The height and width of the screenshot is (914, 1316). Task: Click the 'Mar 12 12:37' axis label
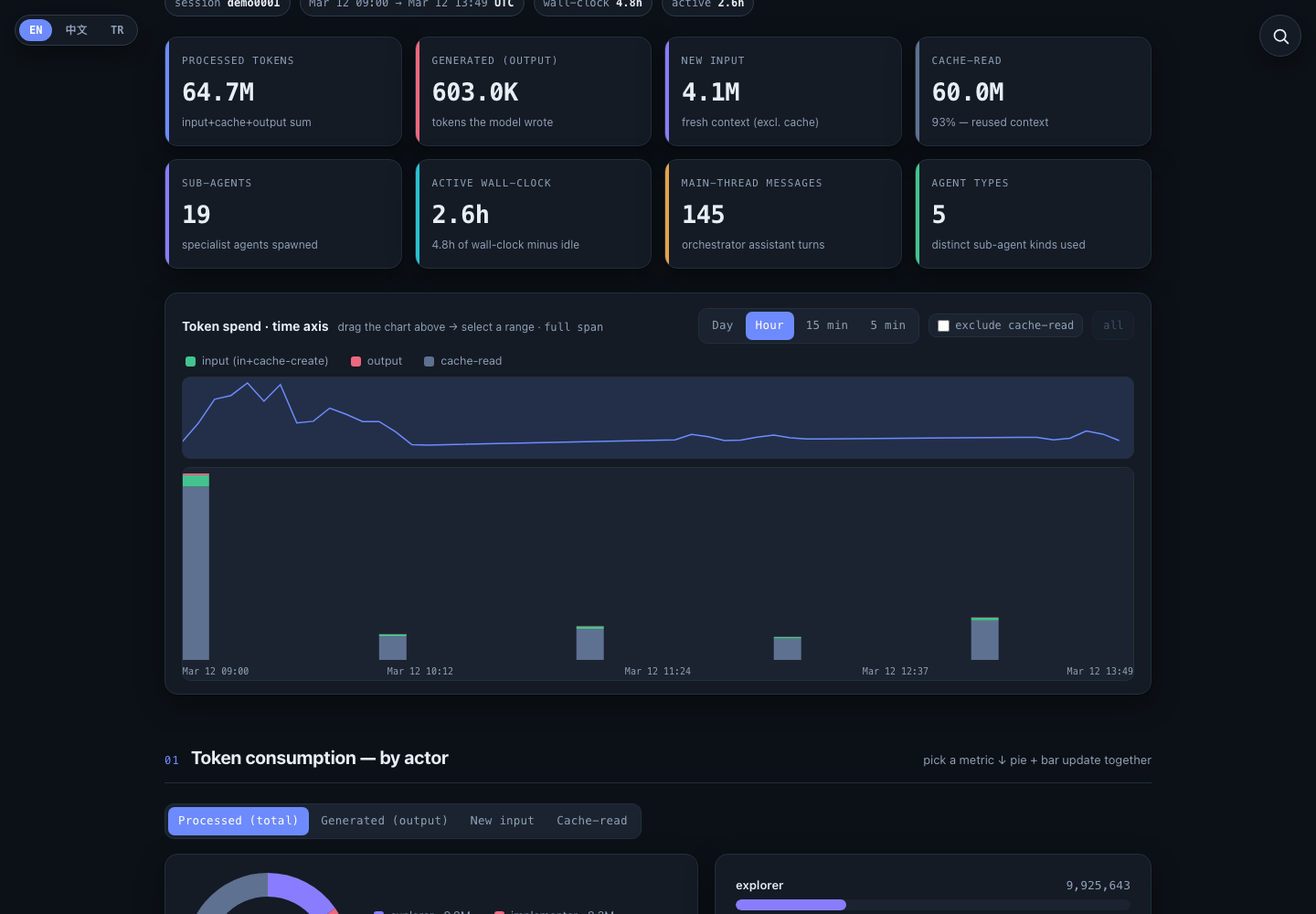click(x=895, y=671)
